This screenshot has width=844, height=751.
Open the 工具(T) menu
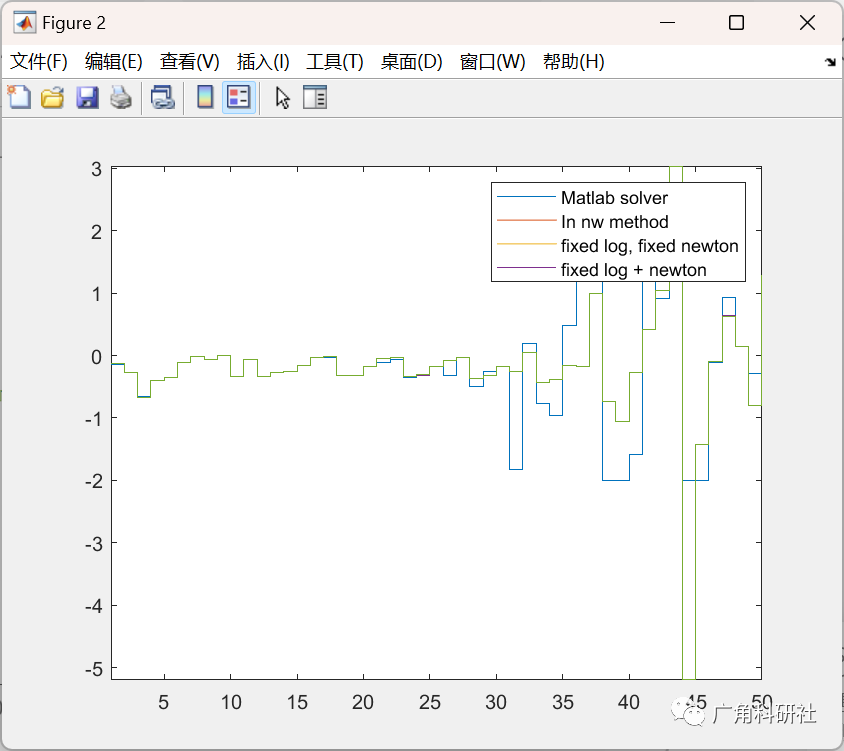(x=335, y=61)
